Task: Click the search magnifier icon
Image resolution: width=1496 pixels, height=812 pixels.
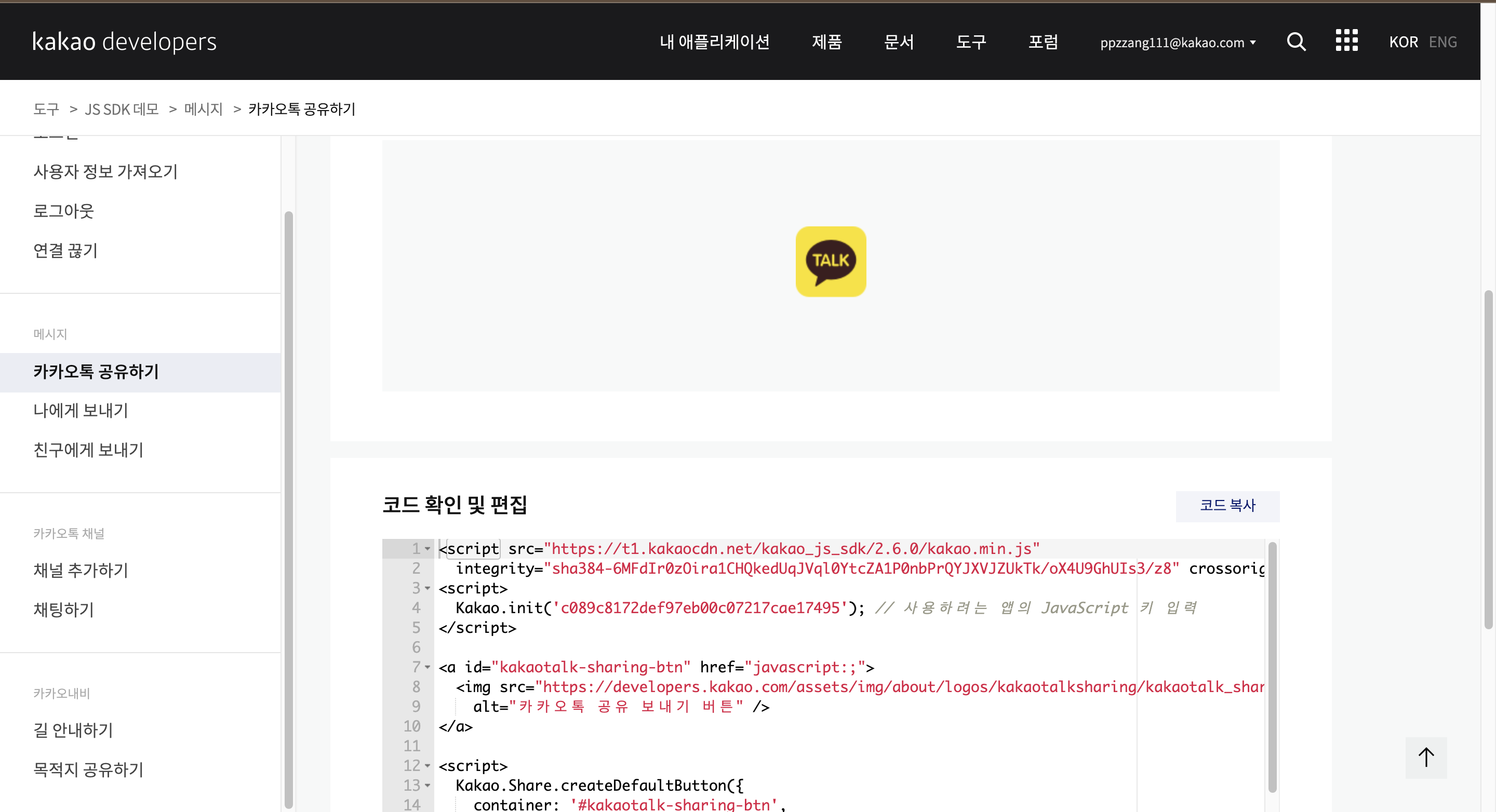Action: pyautogui.click(x=1295, y=42)
